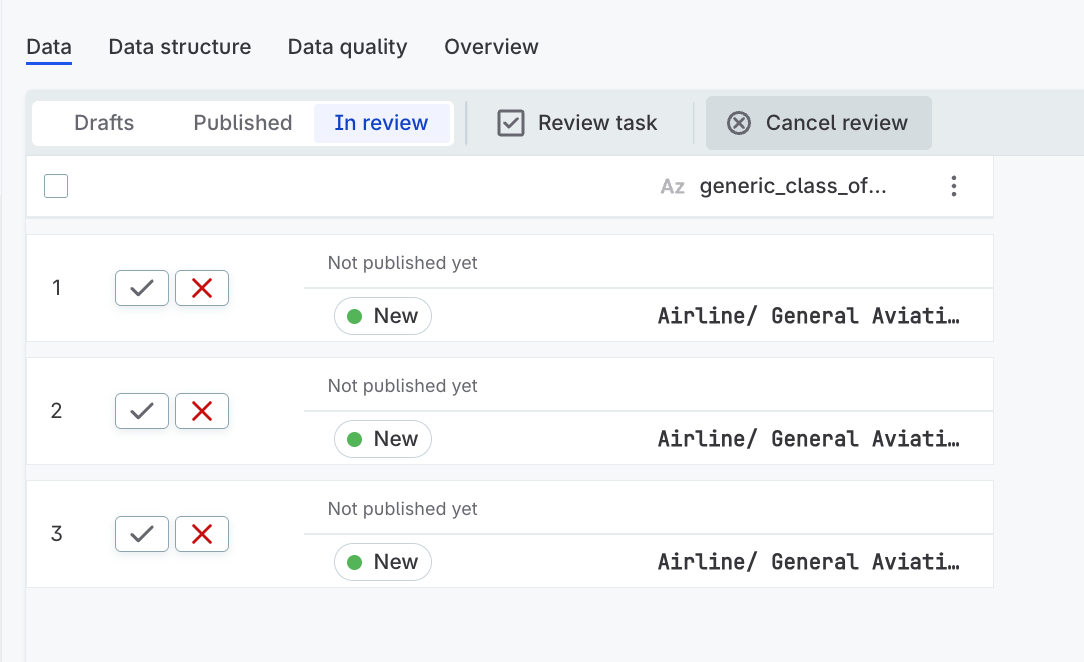This screenshot has width=1084, height=662.
Task: Click the Review task button
Action: pyautogui.click(x=577, y=122)
